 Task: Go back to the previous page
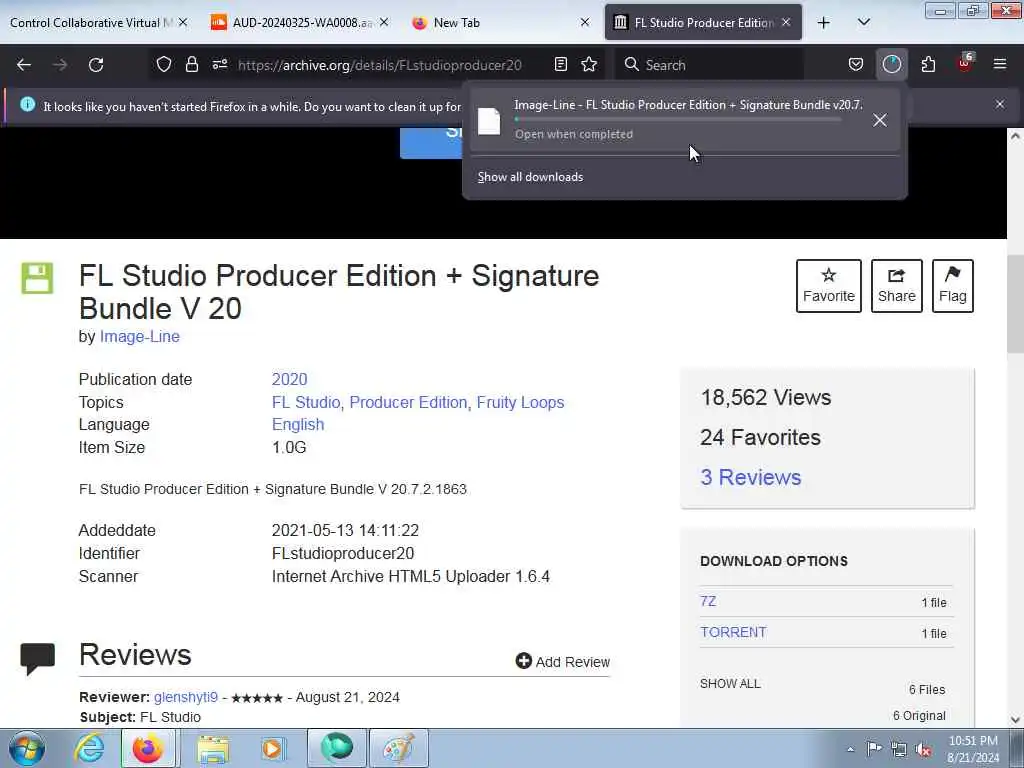pyautogui.click(x=24, y=65)
